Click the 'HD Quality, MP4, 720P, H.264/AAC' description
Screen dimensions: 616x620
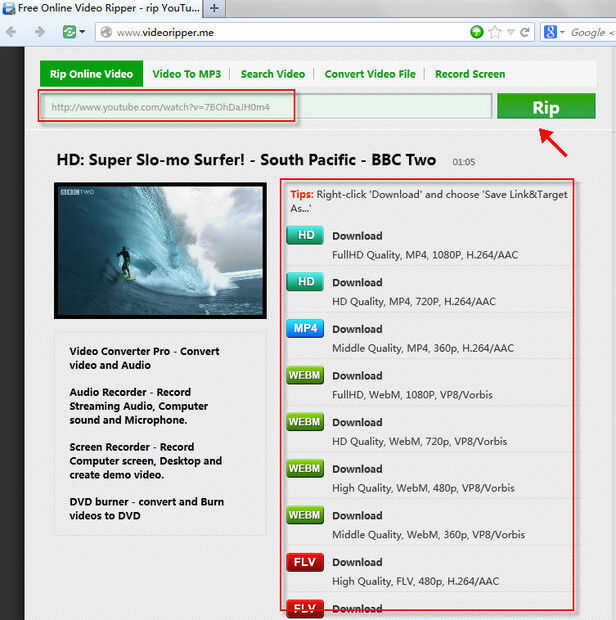click(x=414, y=302)
